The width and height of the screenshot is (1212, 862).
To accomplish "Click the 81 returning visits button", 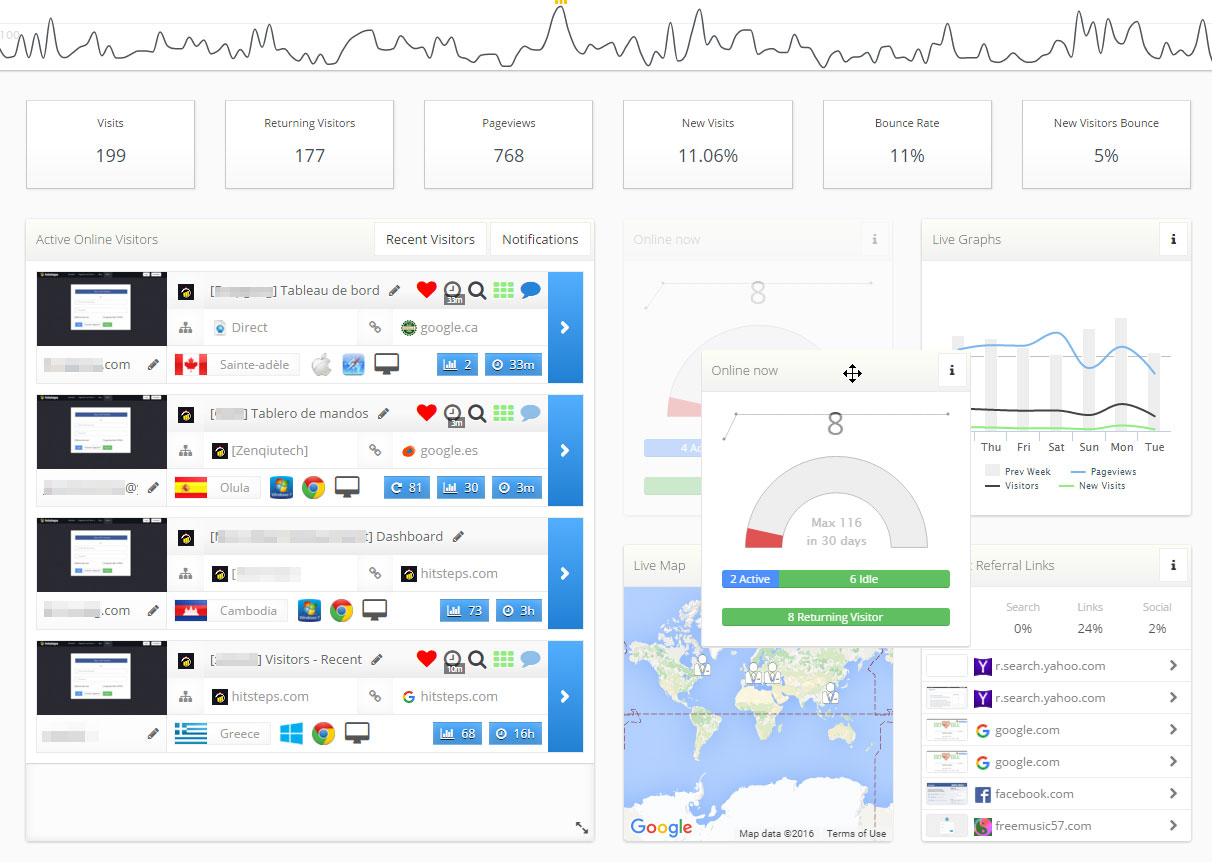I will click(x=407, y=487).
